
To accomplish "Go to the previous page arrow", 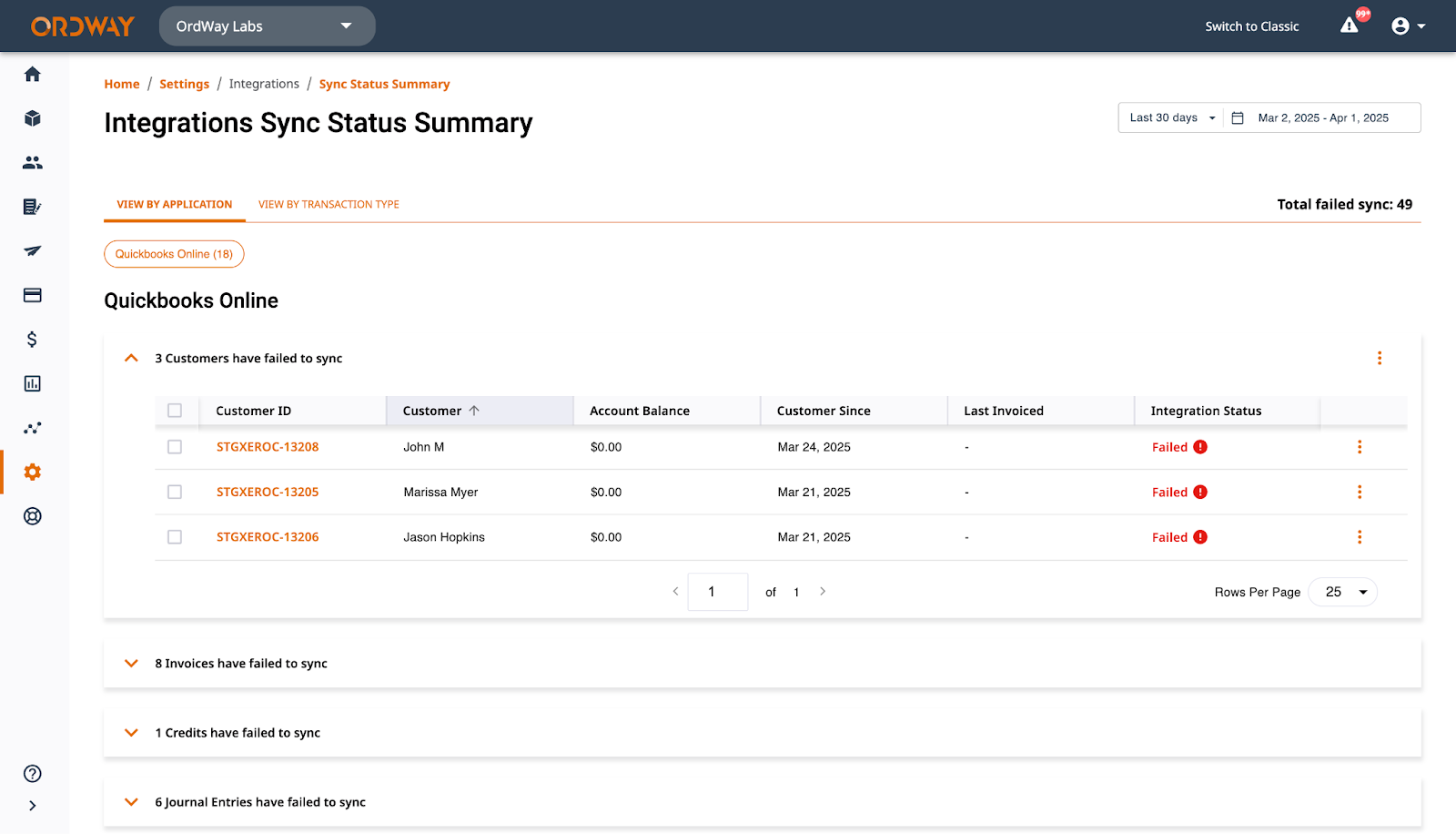I will [x=675, y=592].
